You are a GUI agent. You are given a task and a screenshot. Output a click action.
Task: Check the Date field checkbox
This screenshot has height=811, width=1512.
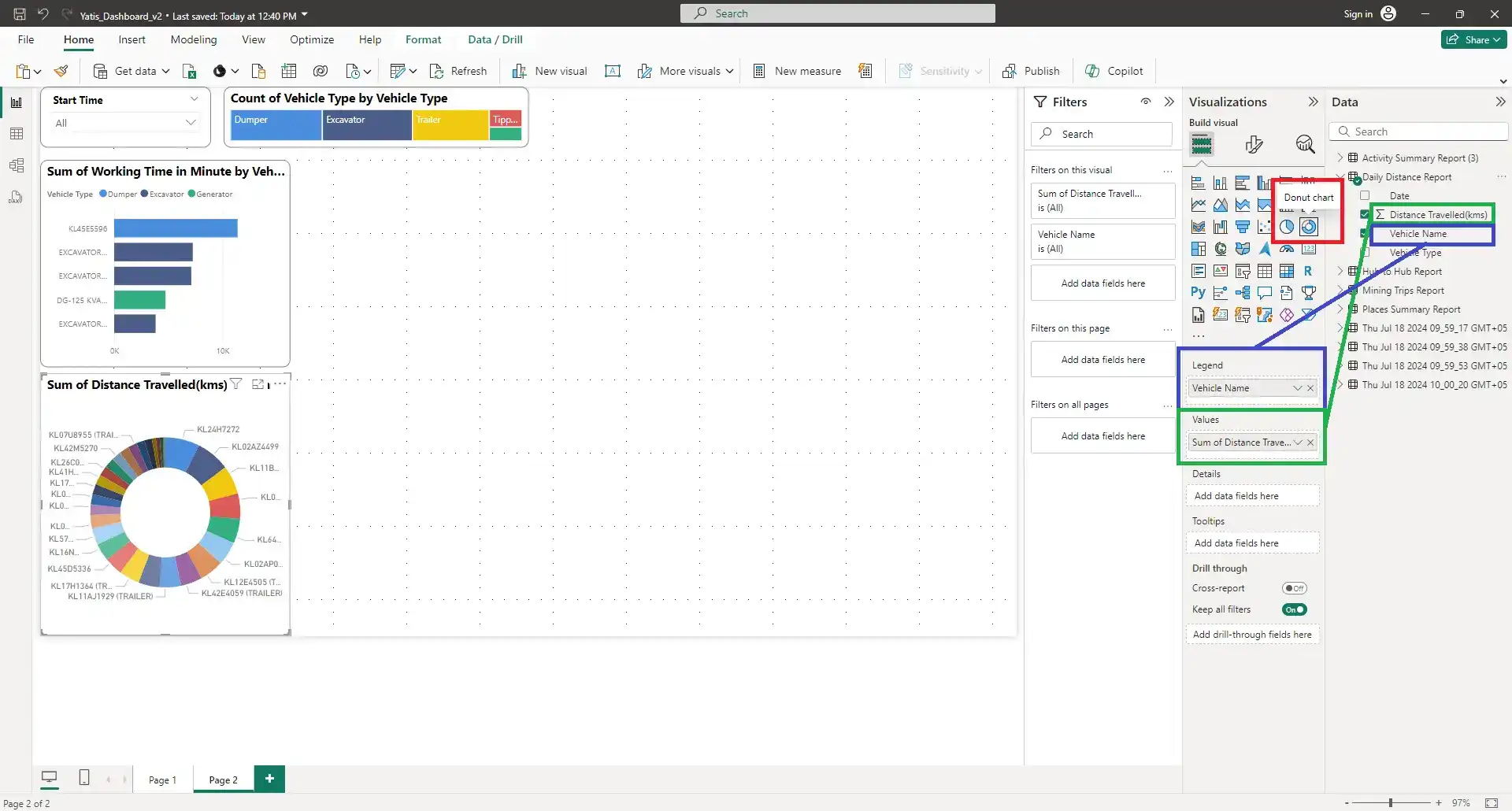pos(1365,195)
